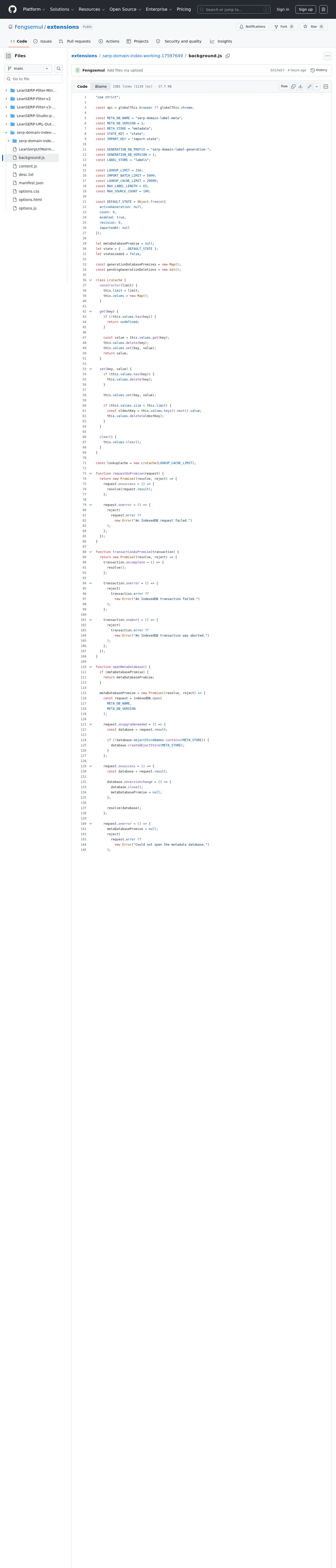Open the Issues tab
This screenshot has height=1568, width=336.
(42, 41)
